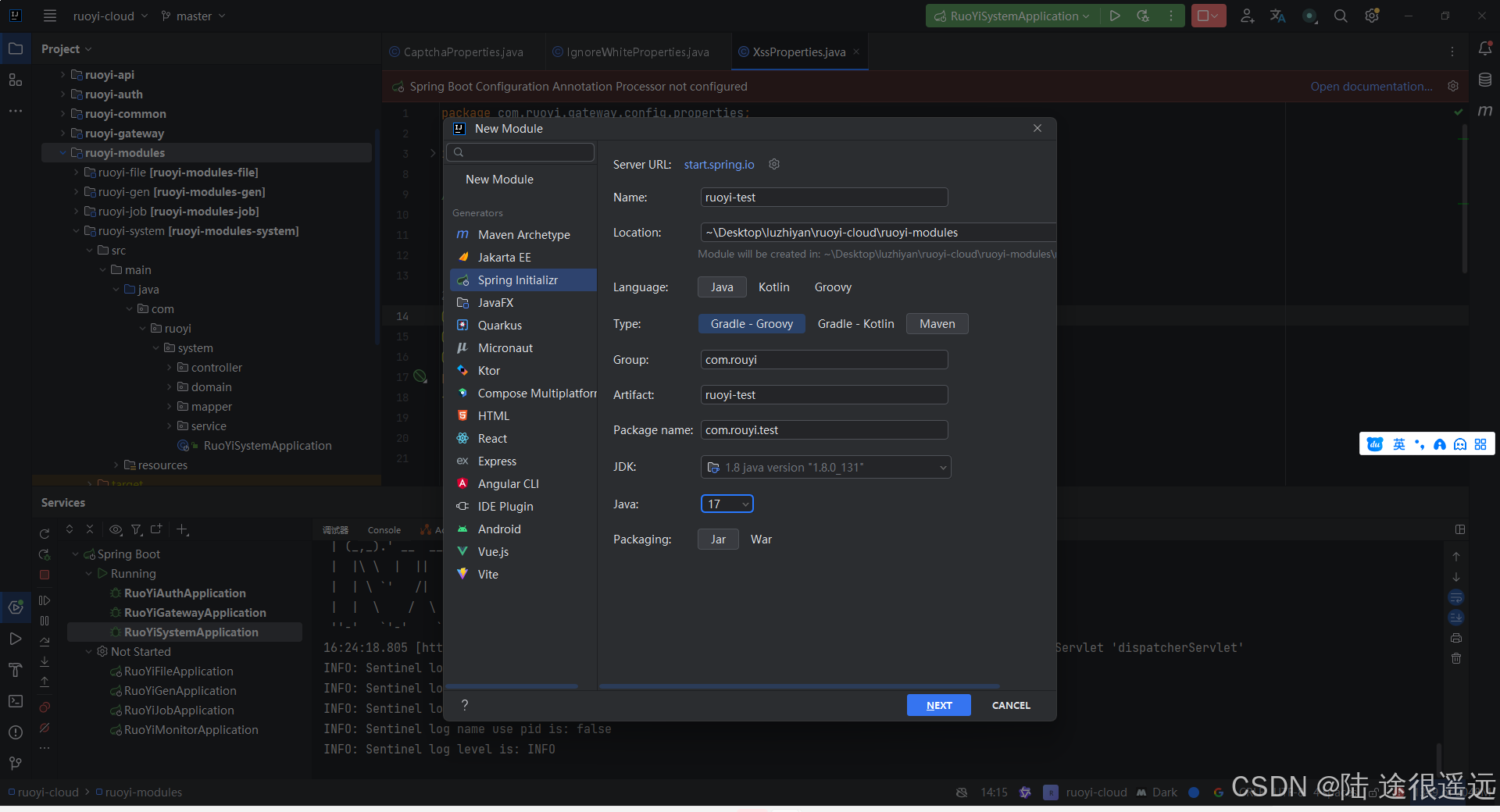Select War packaging
1500x812 pixels.
(761, 540)
